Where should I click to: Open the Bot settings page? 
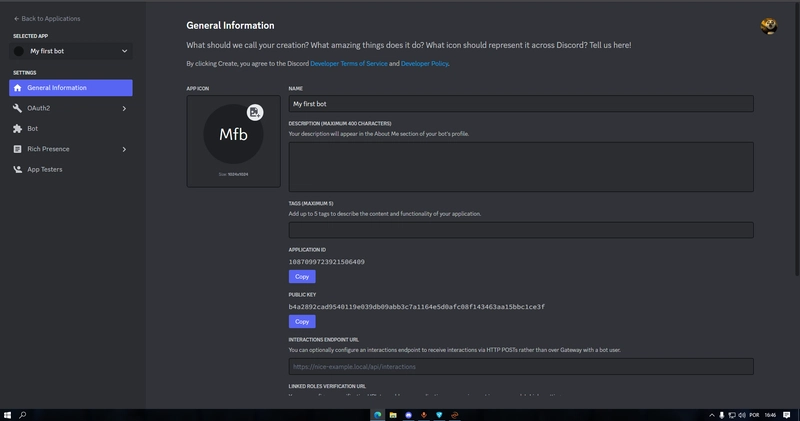tap(71, 129)
